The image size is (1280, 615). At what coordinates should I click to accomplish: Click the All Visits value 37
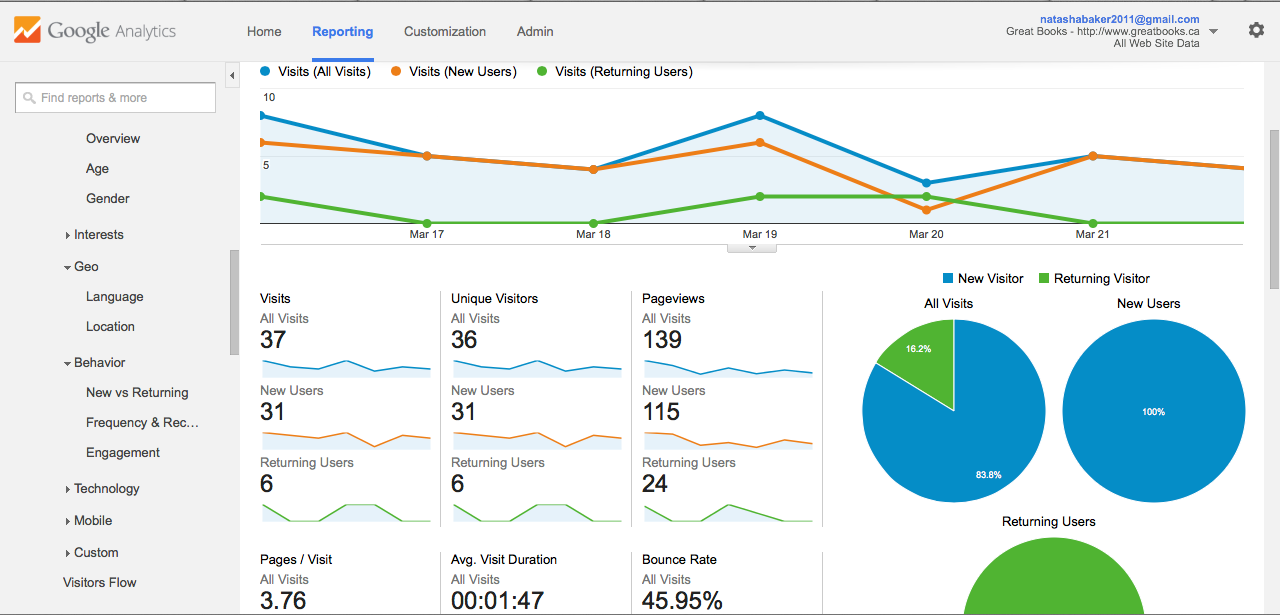pos(273,340)
